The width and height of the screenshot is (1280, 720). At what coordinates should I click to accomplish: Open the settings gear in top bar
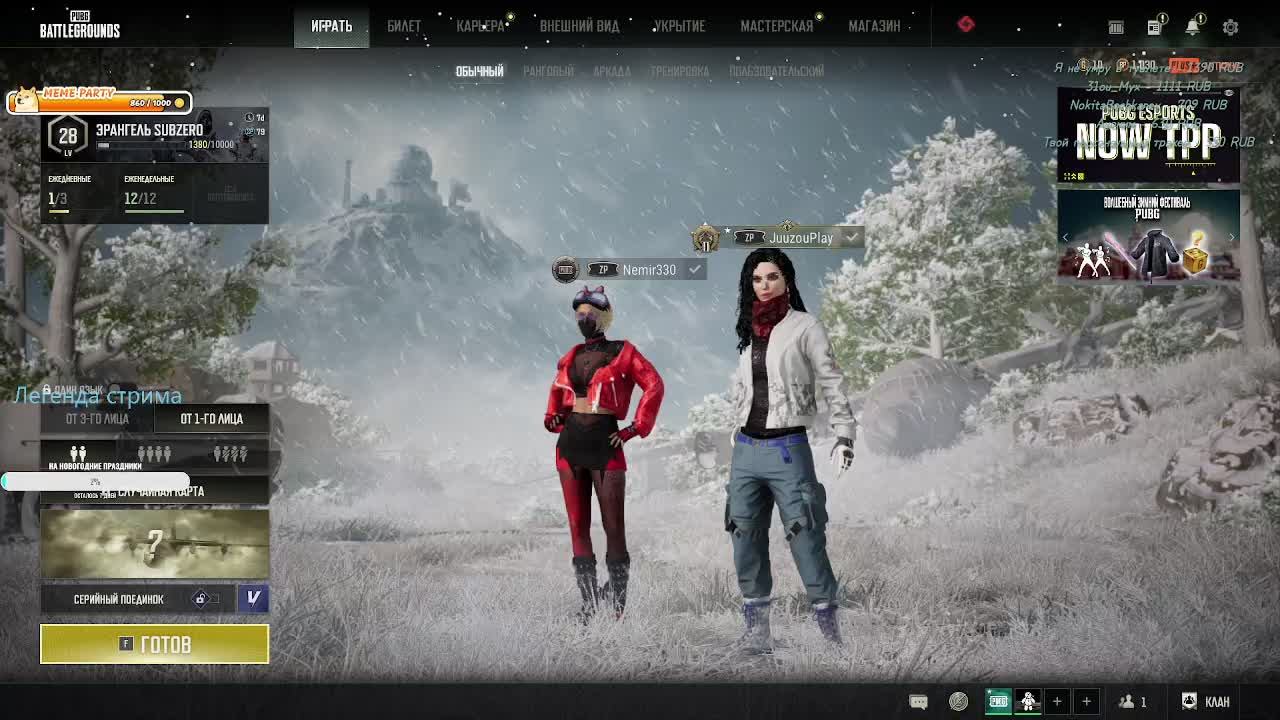point(1231,27)
